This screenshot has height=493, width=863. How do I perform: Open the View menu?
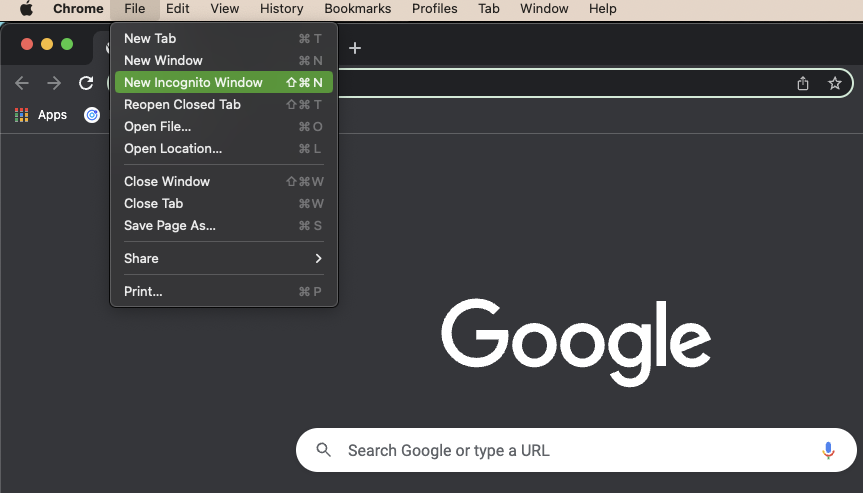pyautogui.click(x=225, y=9)
